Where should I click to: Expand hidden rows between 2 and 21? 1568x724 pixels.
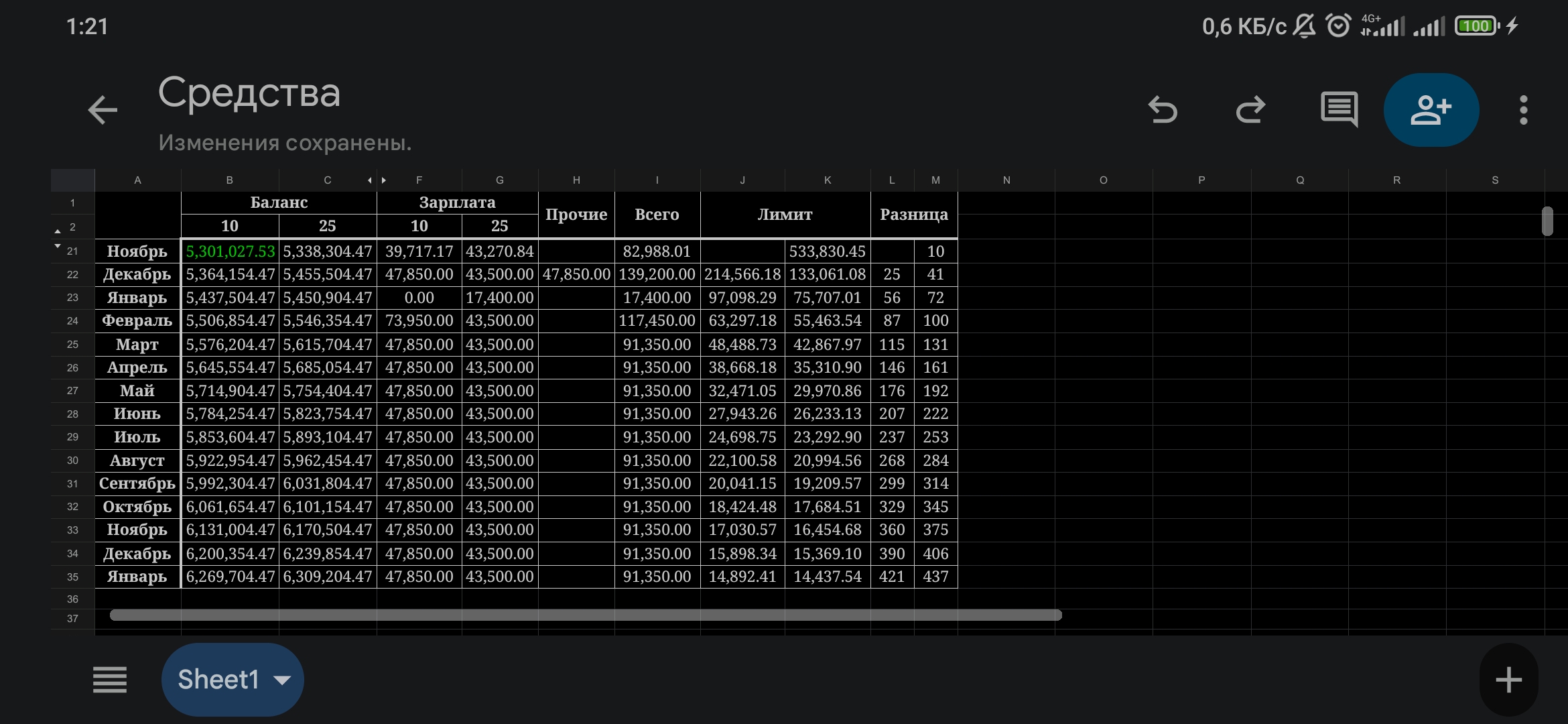click(58, 239)
